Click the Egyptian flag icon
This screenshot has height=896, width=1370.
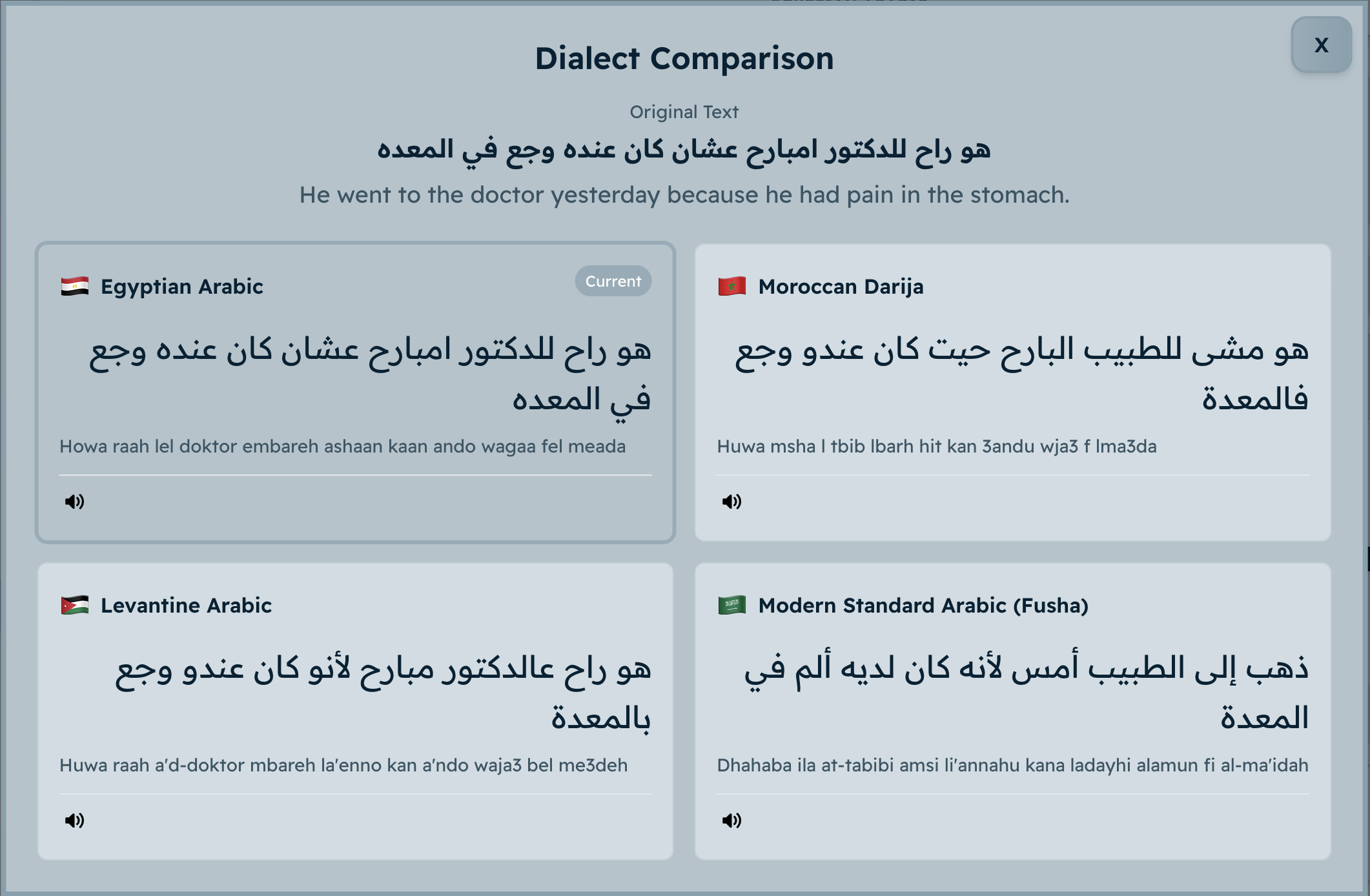tap(72, 286)
